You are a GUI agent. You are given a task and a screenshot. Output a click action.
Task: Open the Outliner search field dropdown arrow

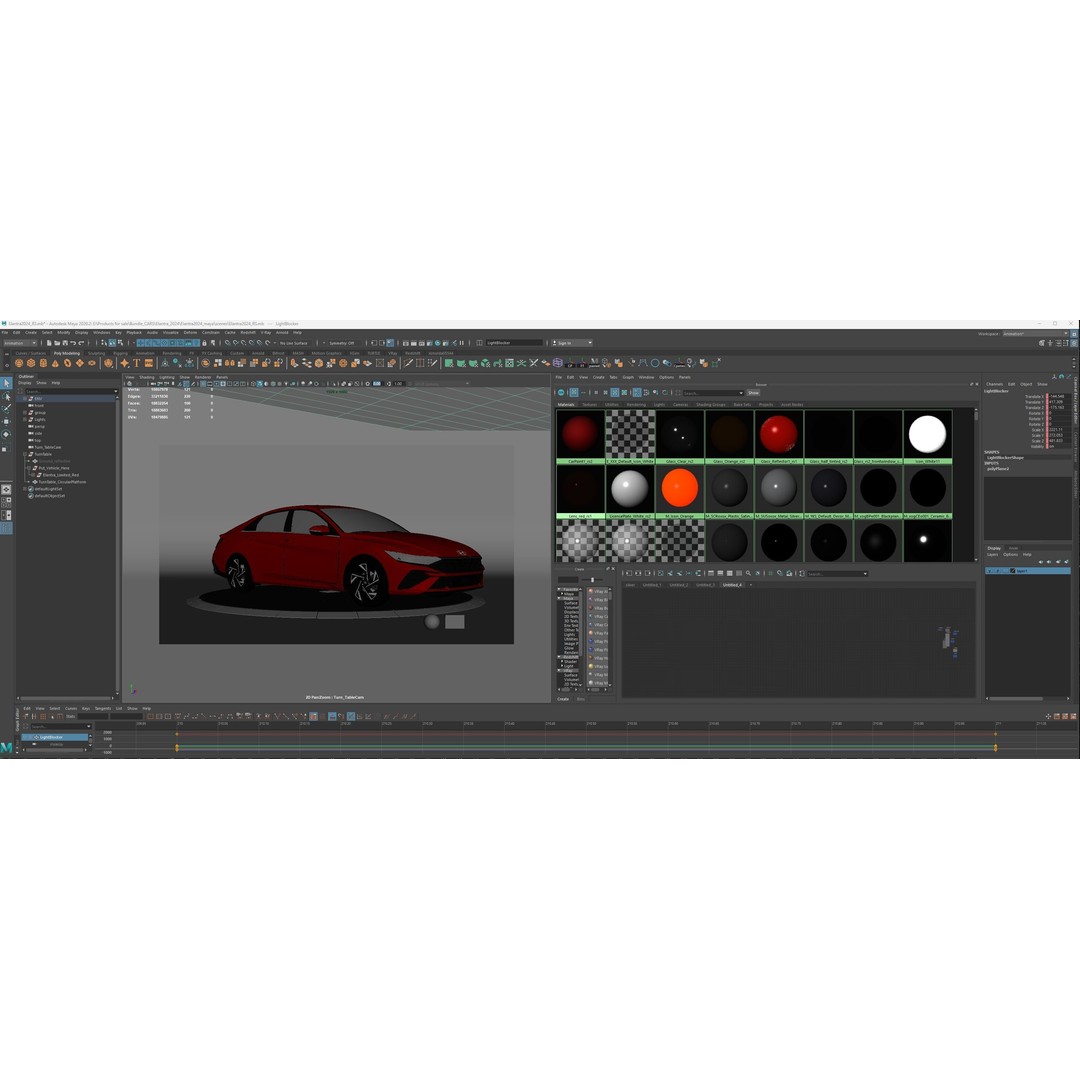pyautogui.click(x=116, y=391)
